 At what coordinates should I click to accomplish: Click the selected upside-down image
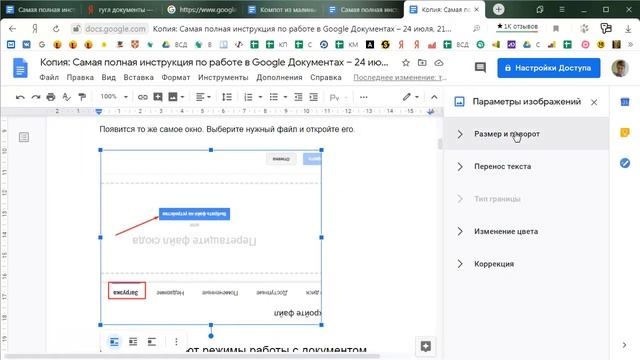coord(211,237)
